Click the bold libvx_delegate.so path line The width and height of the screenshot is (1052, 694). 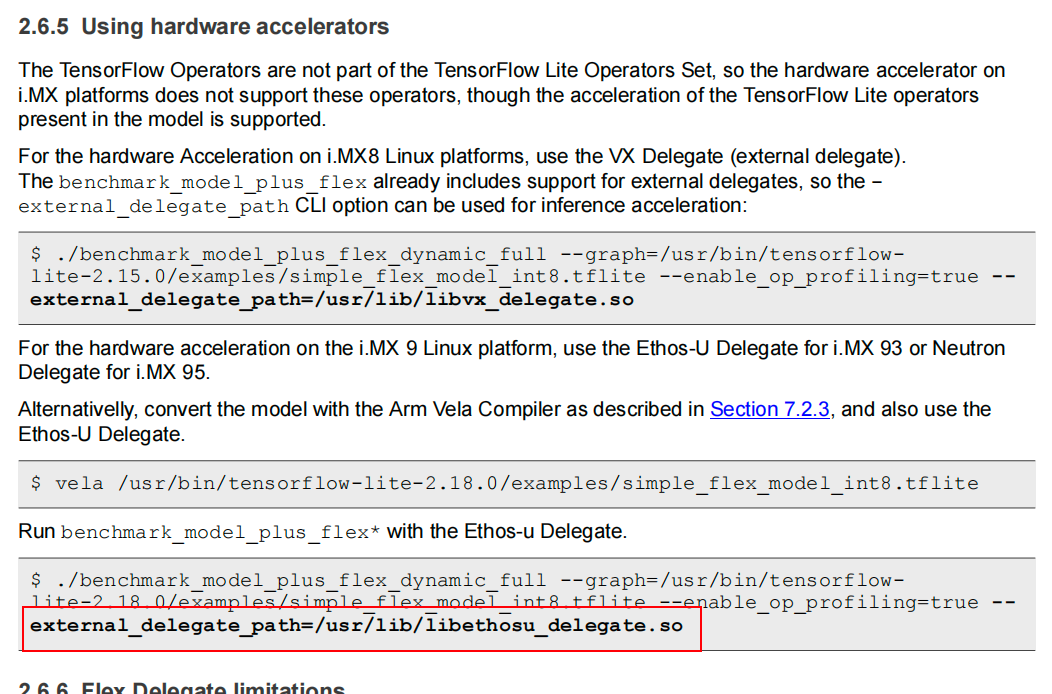coord(331,298)
